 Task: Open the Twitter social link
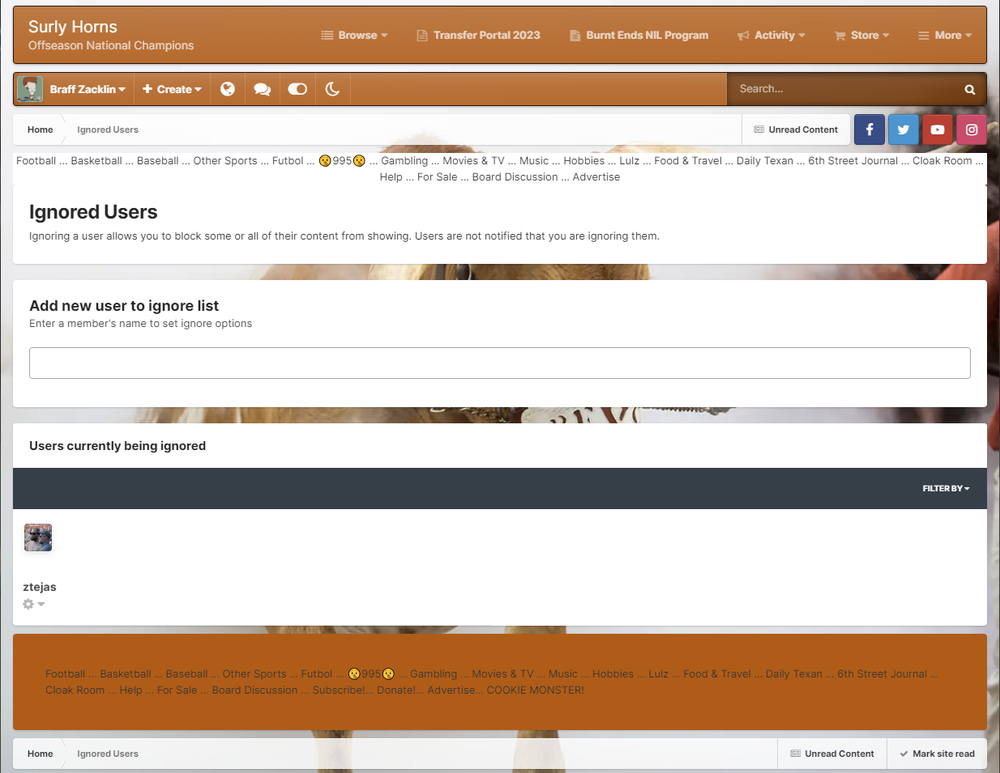(903, 130)
